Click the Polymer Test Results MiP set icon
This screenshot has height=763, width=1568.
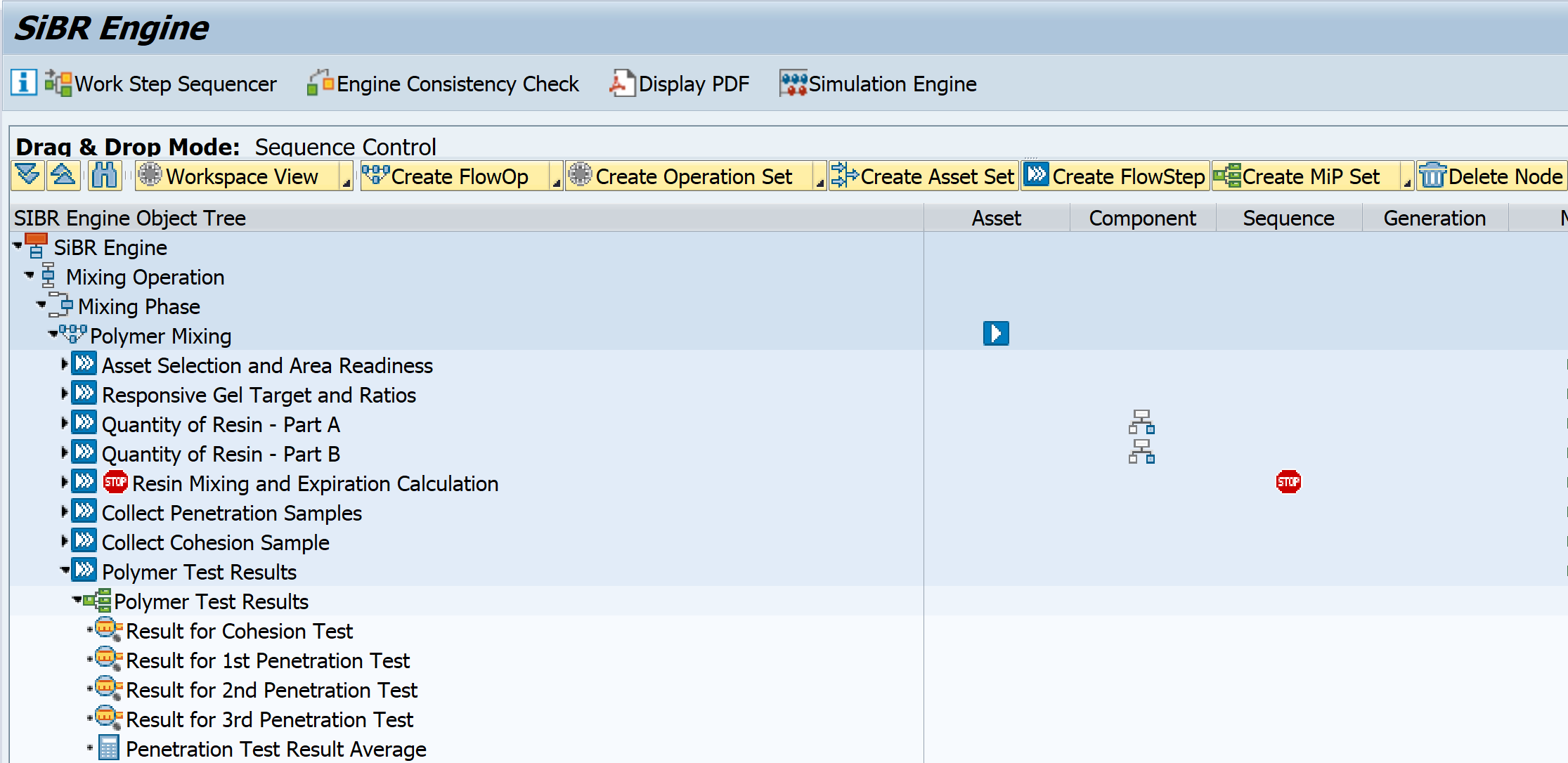pos(97,601)
